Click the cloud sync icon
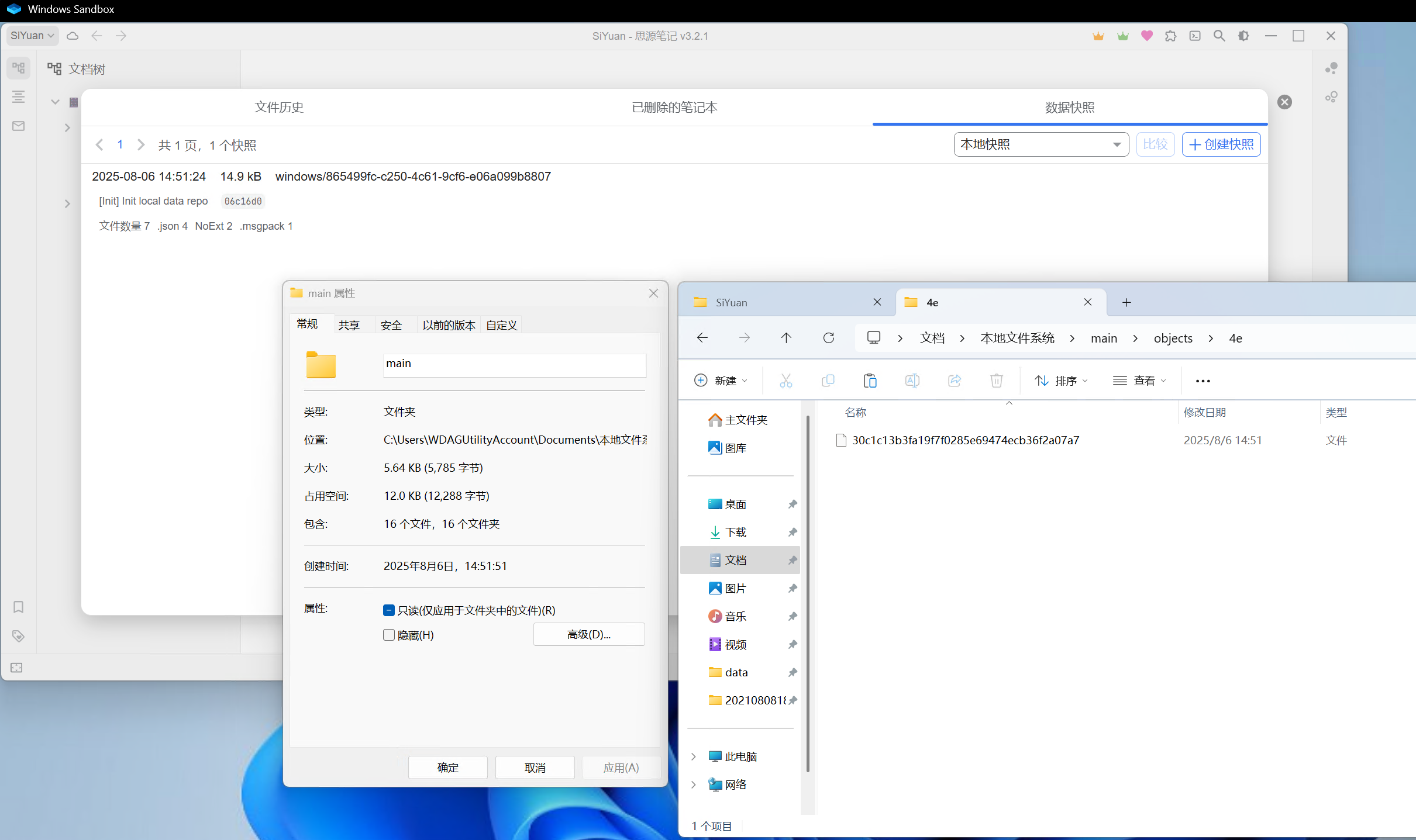Viewport: 1416px width, 840px height. [73, 36]
